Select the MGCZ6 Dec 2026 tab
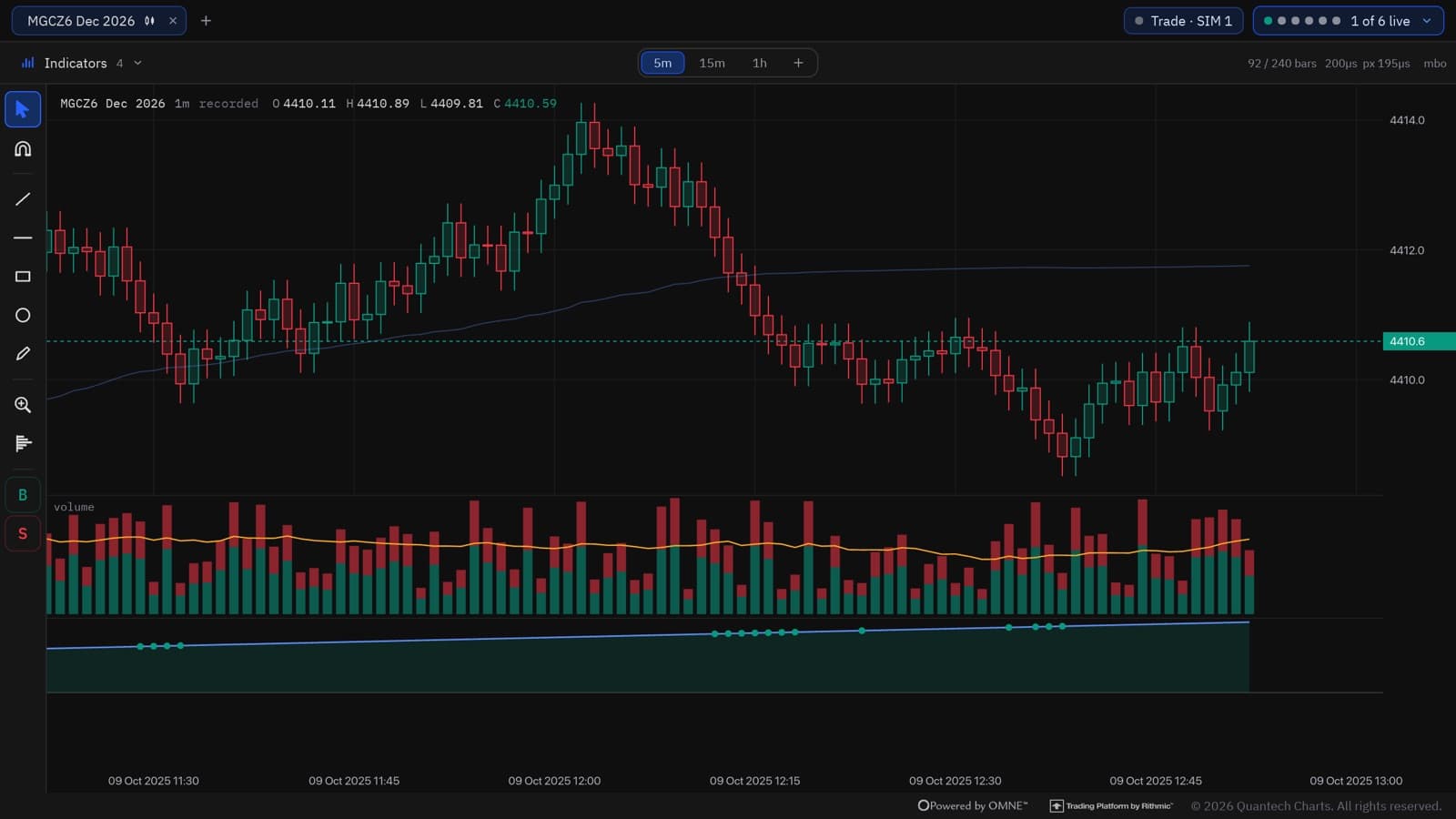 point(99,21)
